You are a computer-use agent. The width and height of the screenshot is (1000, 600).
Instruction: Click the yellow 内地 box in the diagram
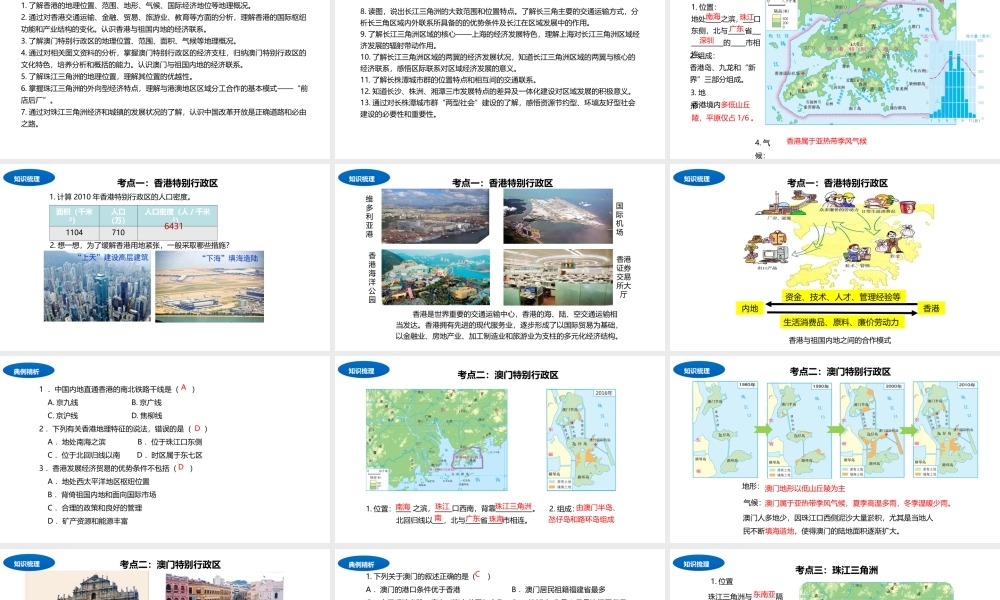(x=749, y=308)
